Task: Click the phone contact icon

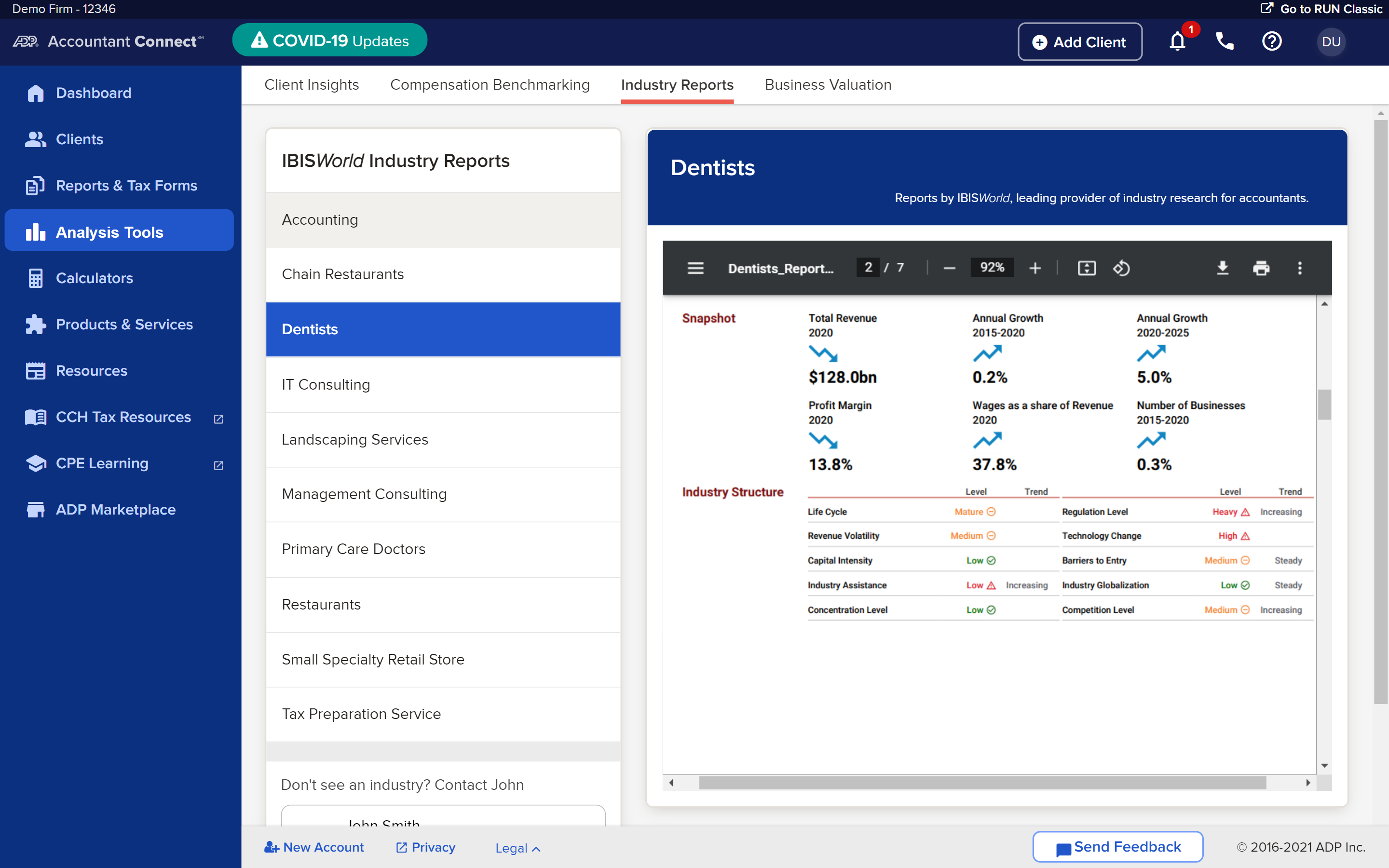Action: (1224, 41)
